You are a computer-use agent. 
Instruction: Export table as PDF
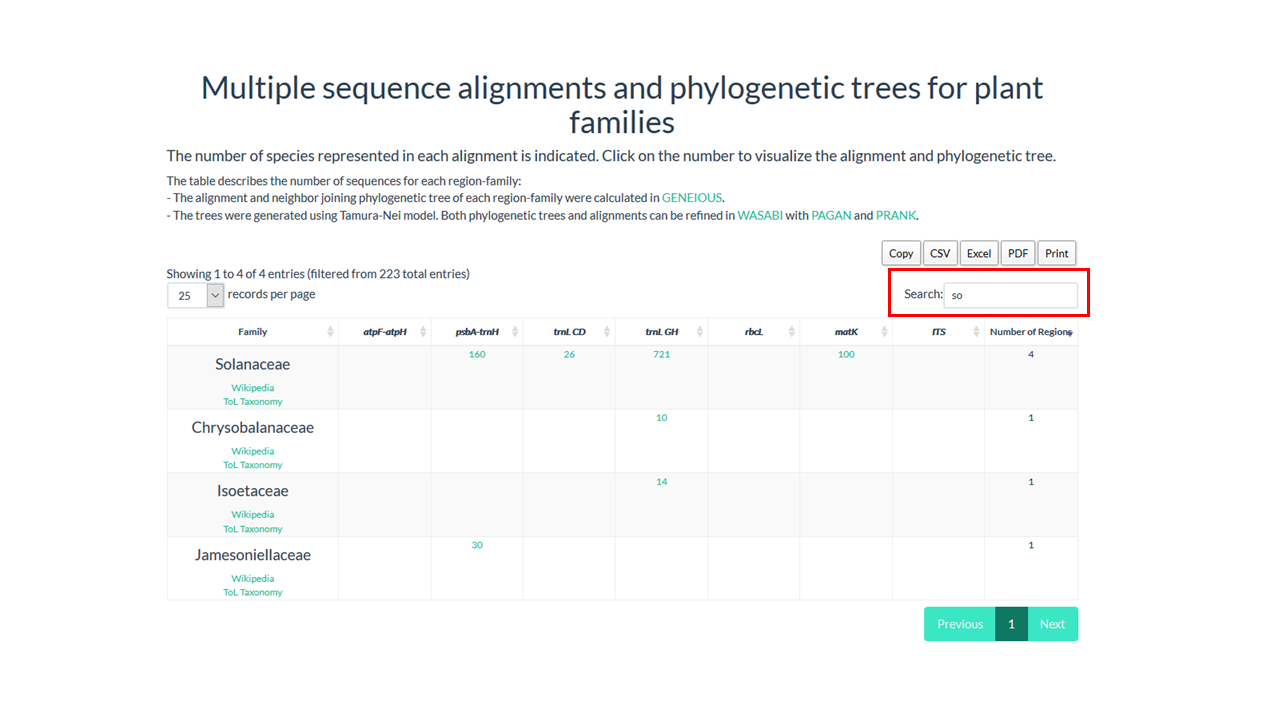click(1018, 253)
